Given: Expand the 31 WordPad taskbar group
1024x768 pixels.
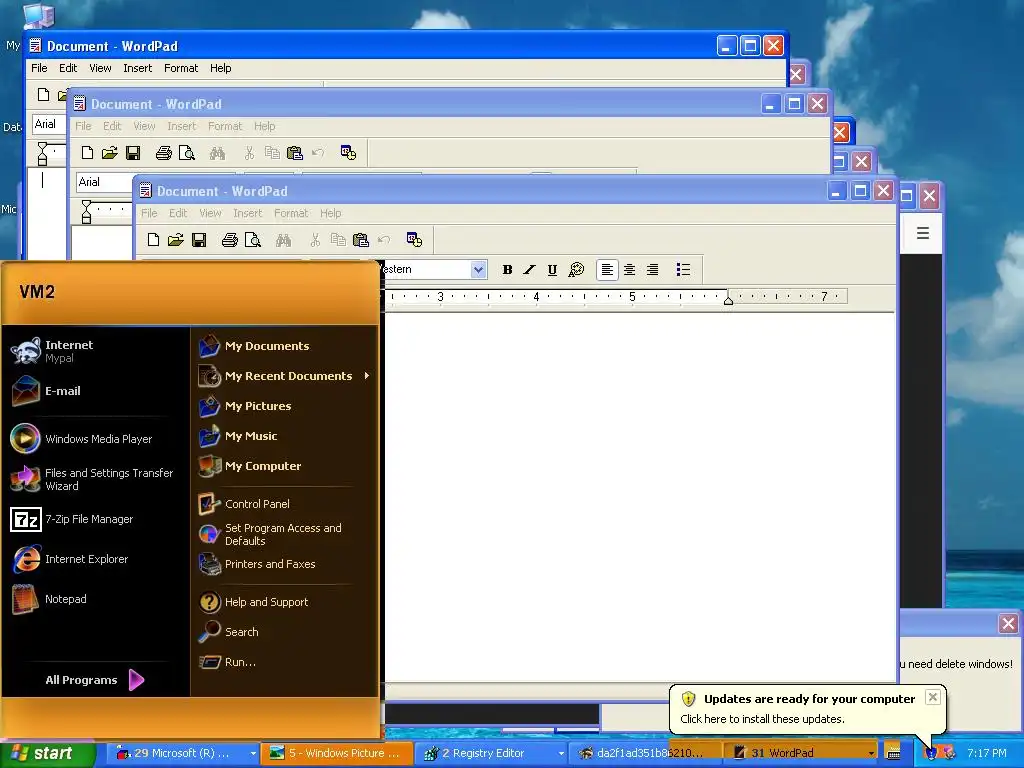Looking at the screenshot, I should click(801, 753).
